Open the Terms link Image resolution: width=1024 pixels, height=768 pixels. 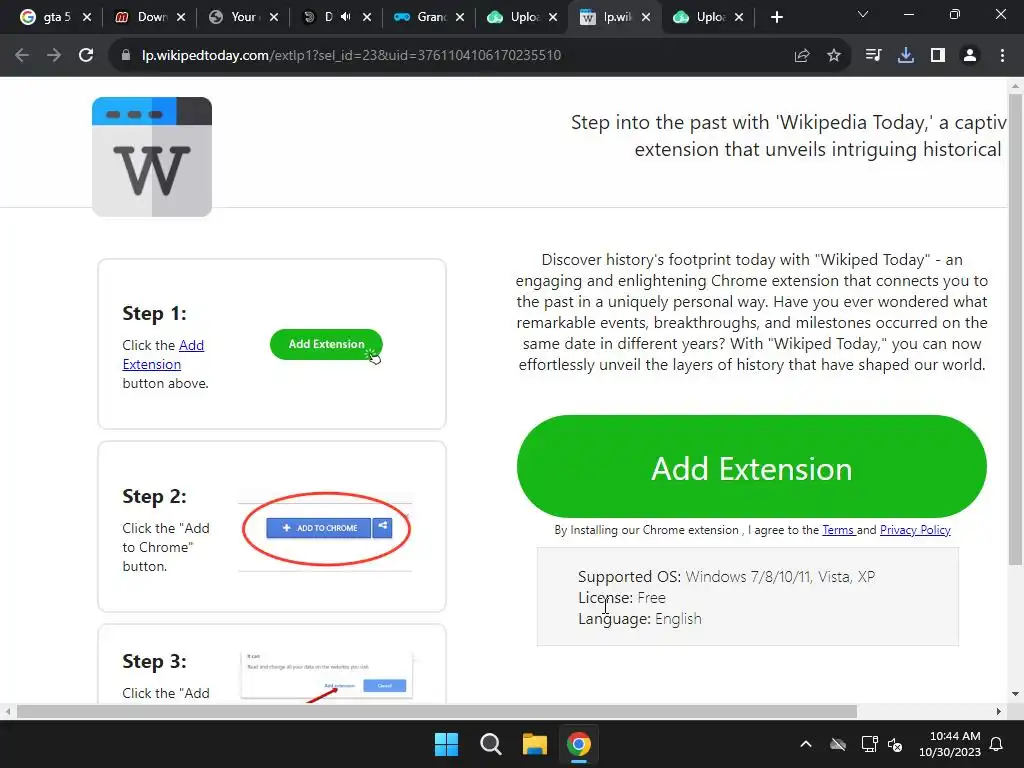tap(838, 530)
